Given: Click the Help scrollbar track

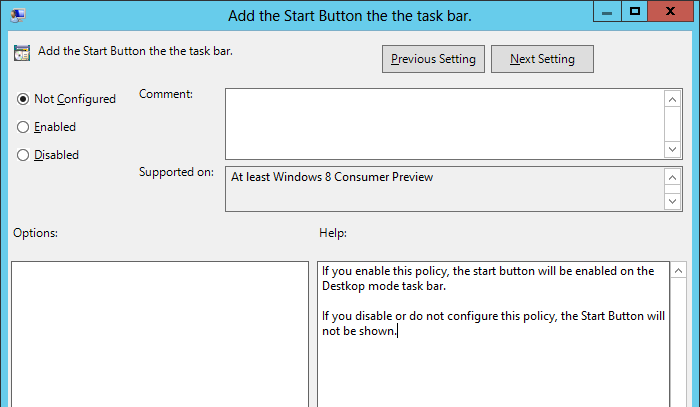Looking at the screenshot, I should click(x=677, y=340).
